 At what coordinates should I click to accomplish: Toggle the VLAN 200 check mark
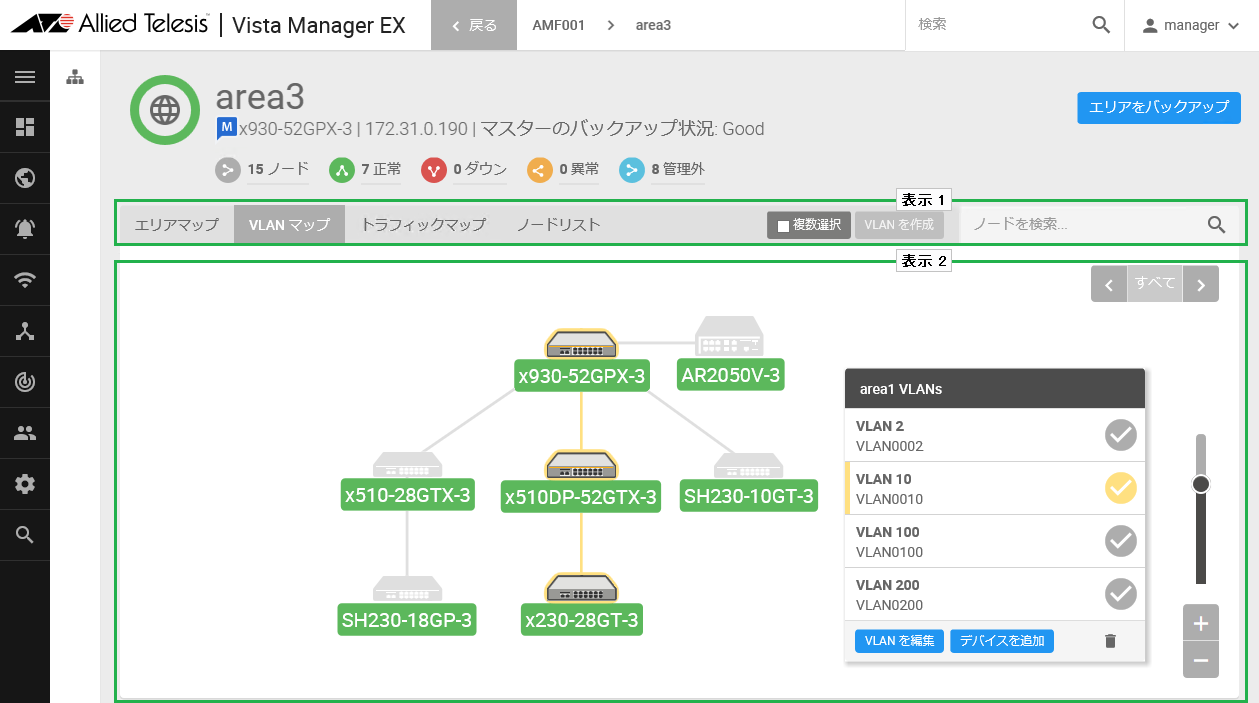[1121, 594]
